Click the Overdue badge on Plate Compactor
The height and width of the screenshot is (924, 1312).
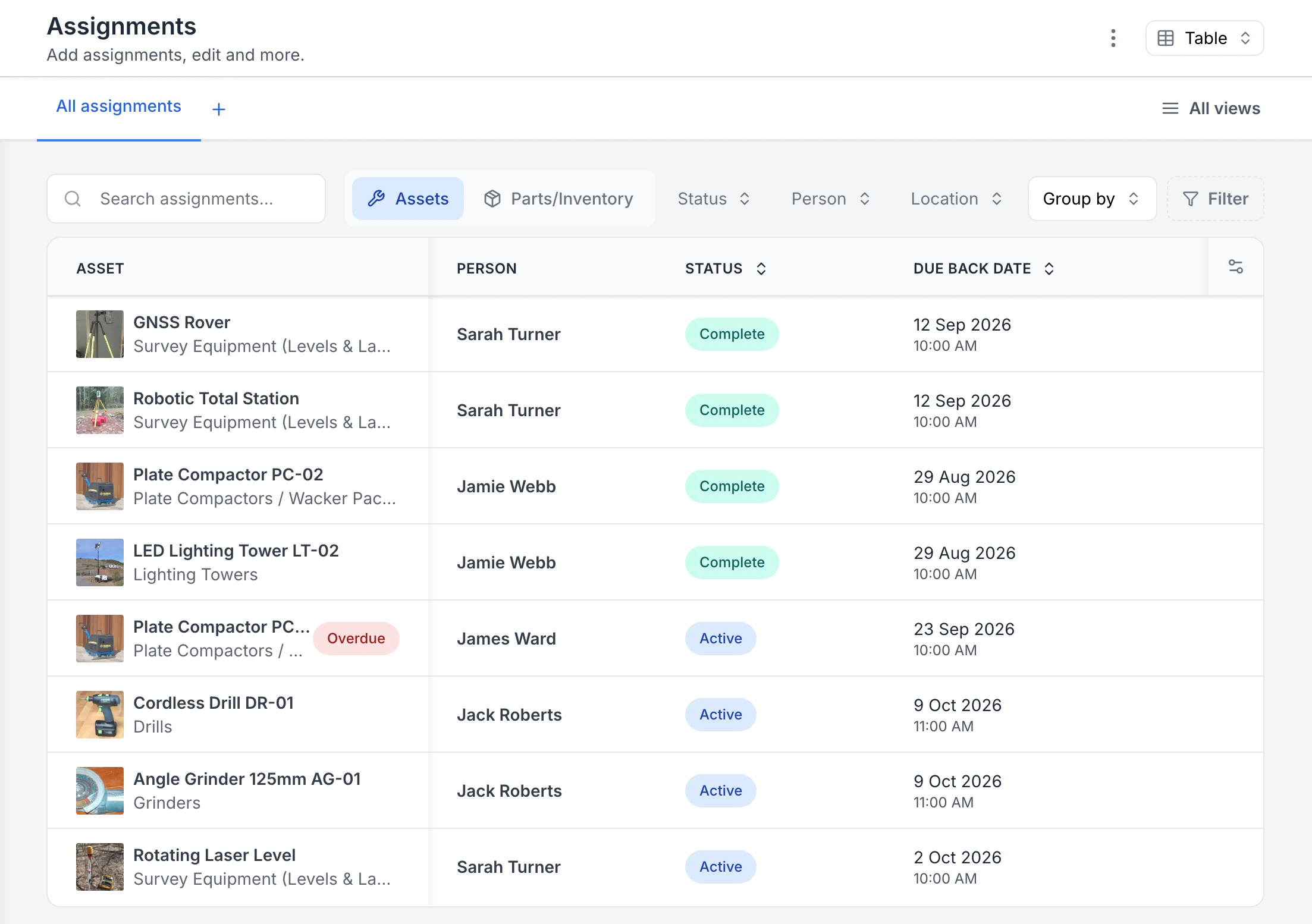(356, 639)
